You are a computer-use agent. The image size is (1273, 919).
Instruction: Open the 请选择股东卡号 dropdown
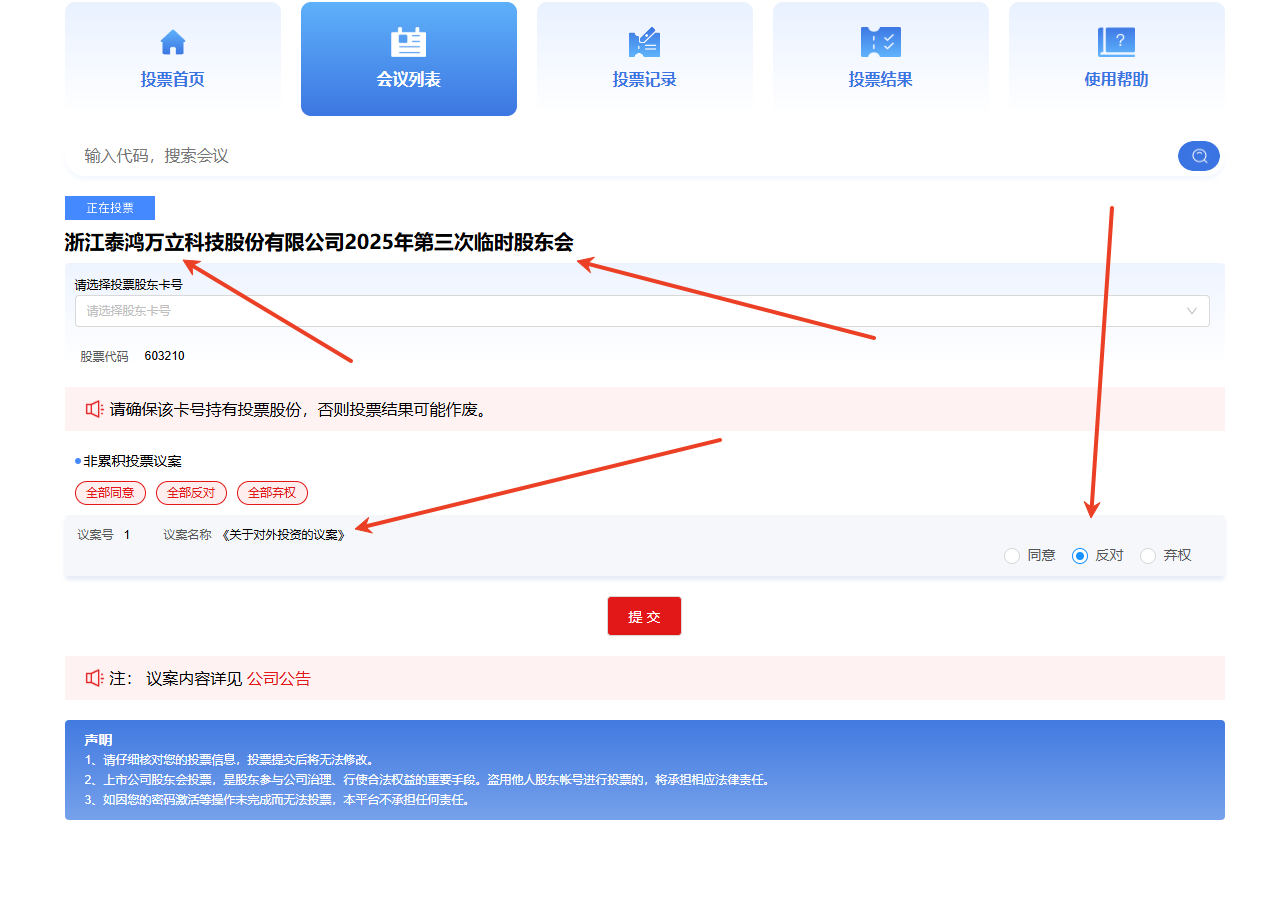click(642, 311)
